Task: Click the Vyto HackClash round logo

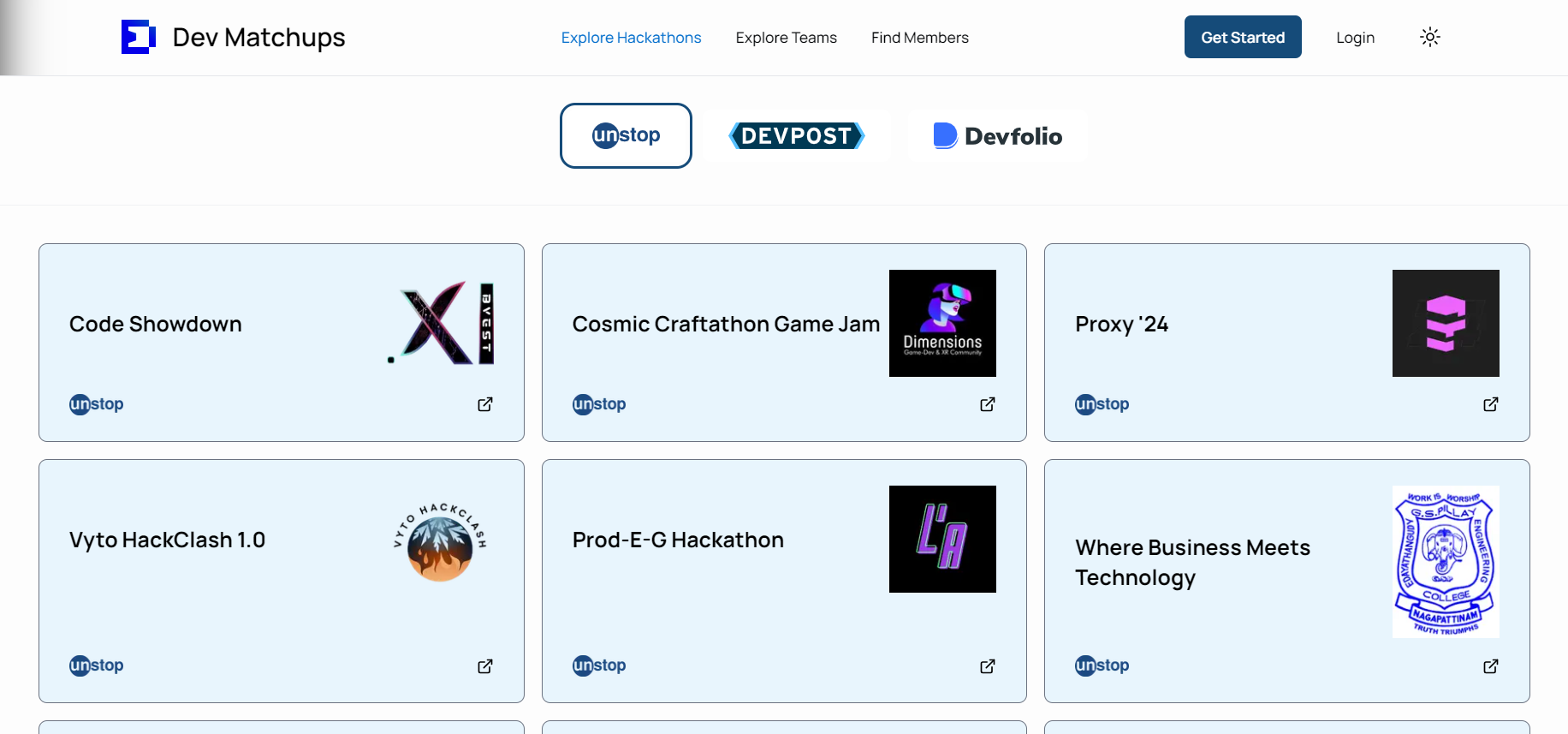Action: pyautogui.click(x=440, y=543)
